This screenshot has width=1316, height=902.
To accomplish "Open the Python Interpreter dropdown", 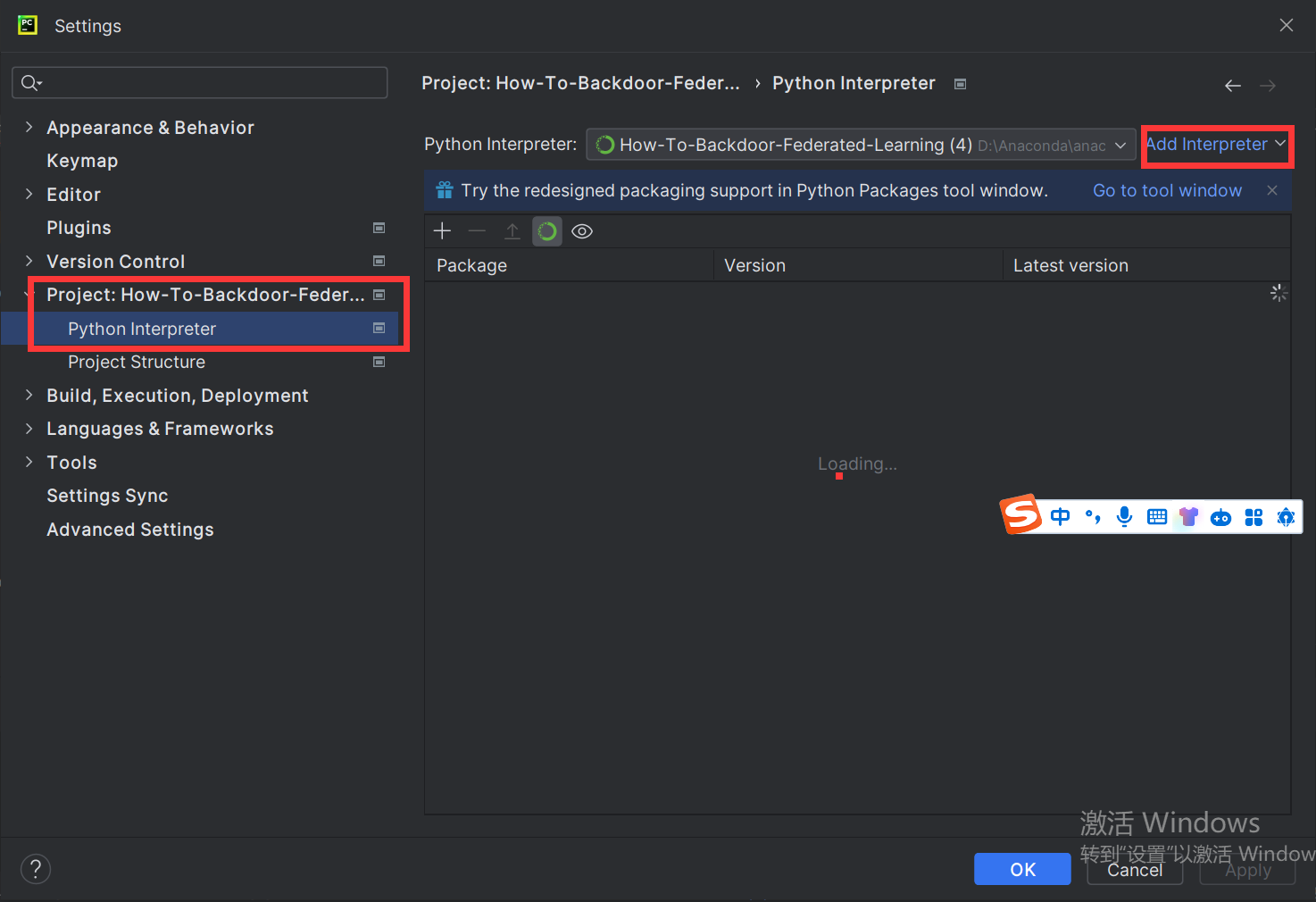I will (861, 145).
